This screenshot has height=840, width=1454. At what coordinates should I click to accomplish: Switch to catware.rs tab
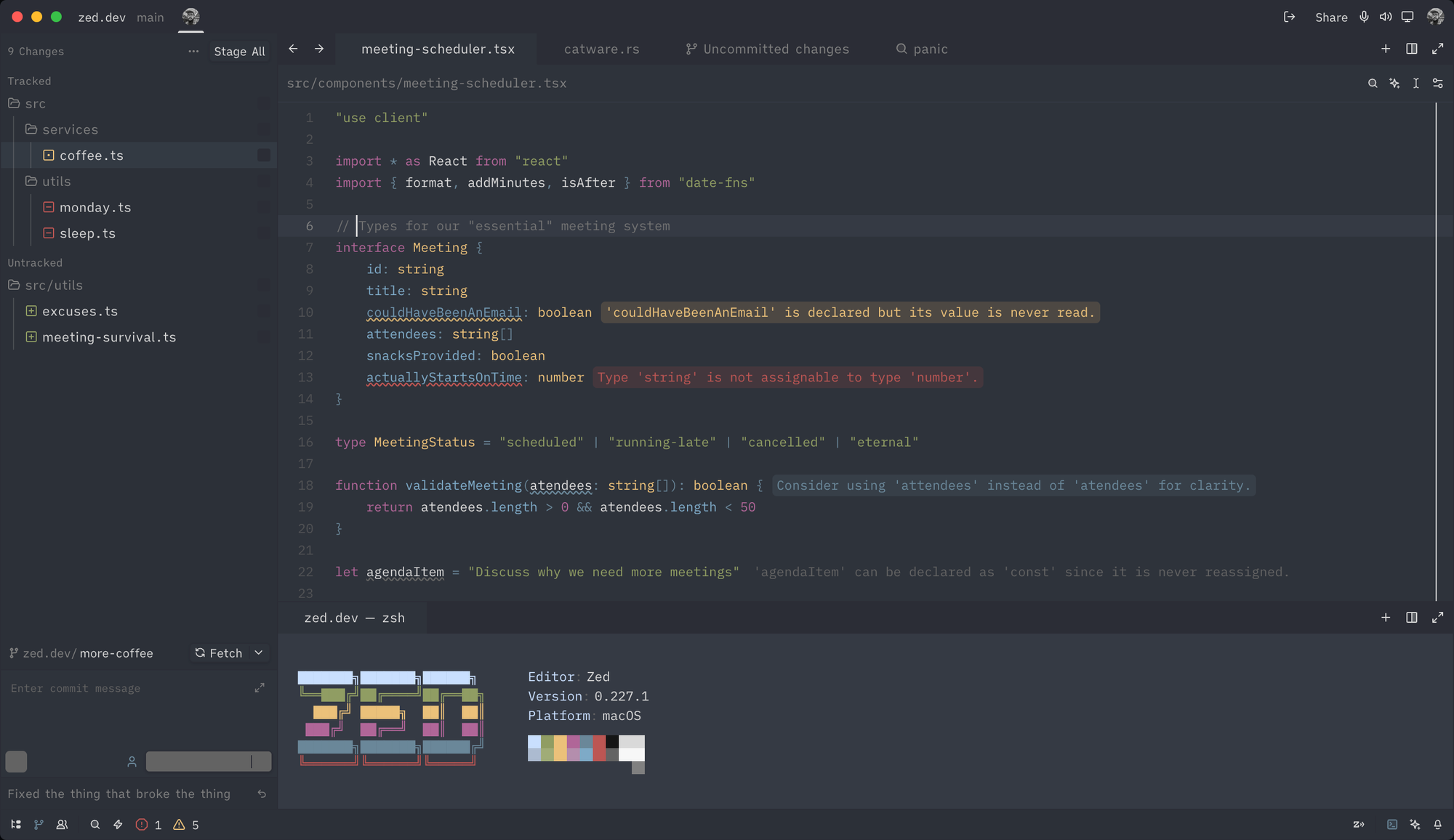tap(601, 49)
